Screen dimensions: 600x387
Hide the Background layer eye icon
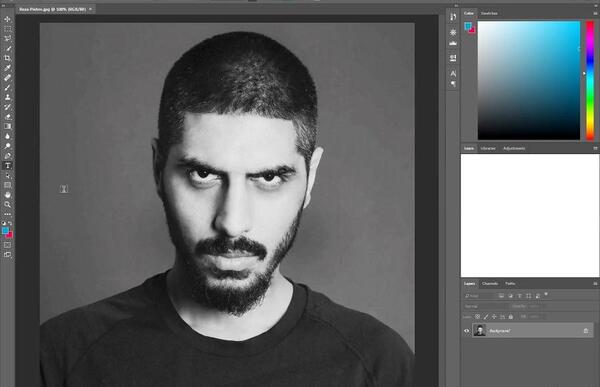pos(466,331)
